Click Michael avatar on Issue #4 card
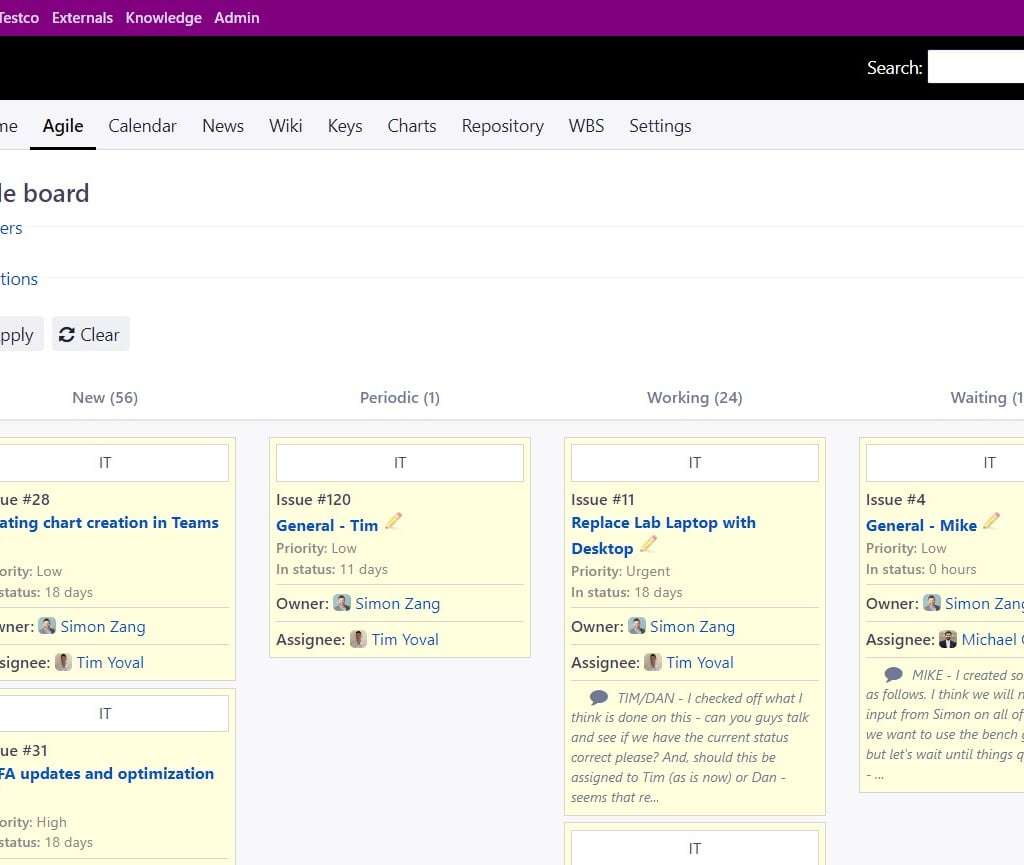This screenshot has height=865, width=1024. (x=948, y=638)
